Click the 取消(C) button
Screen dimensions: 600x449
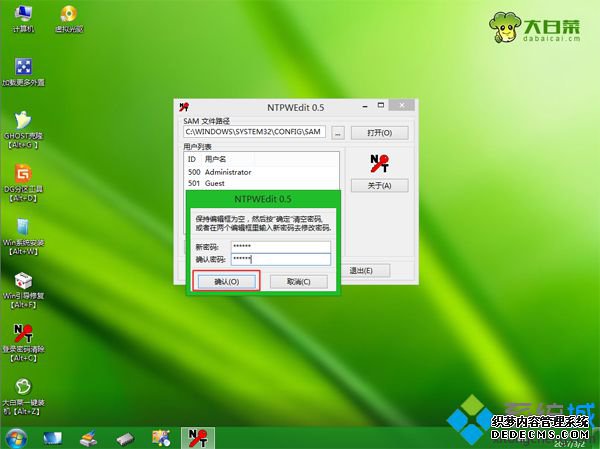pos(299,282)
